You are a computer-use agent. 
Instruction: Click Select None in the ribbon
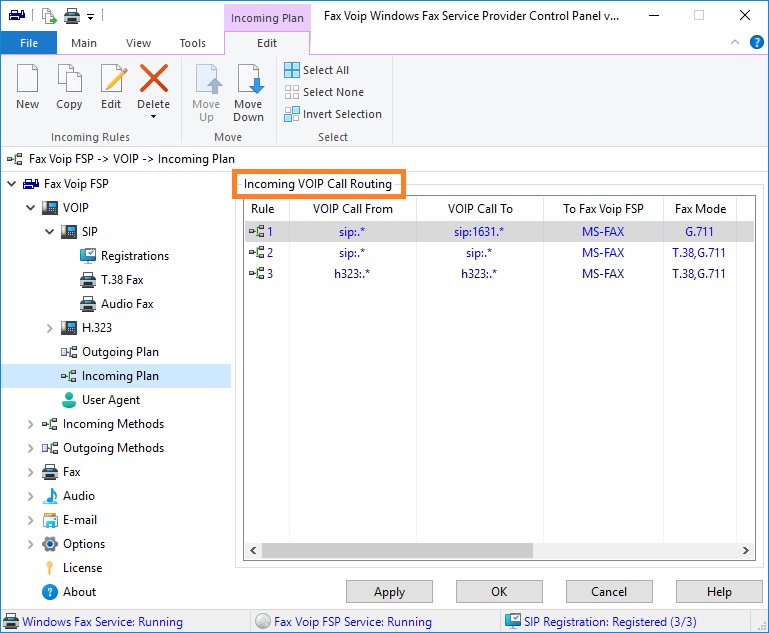tap(324, 92)
